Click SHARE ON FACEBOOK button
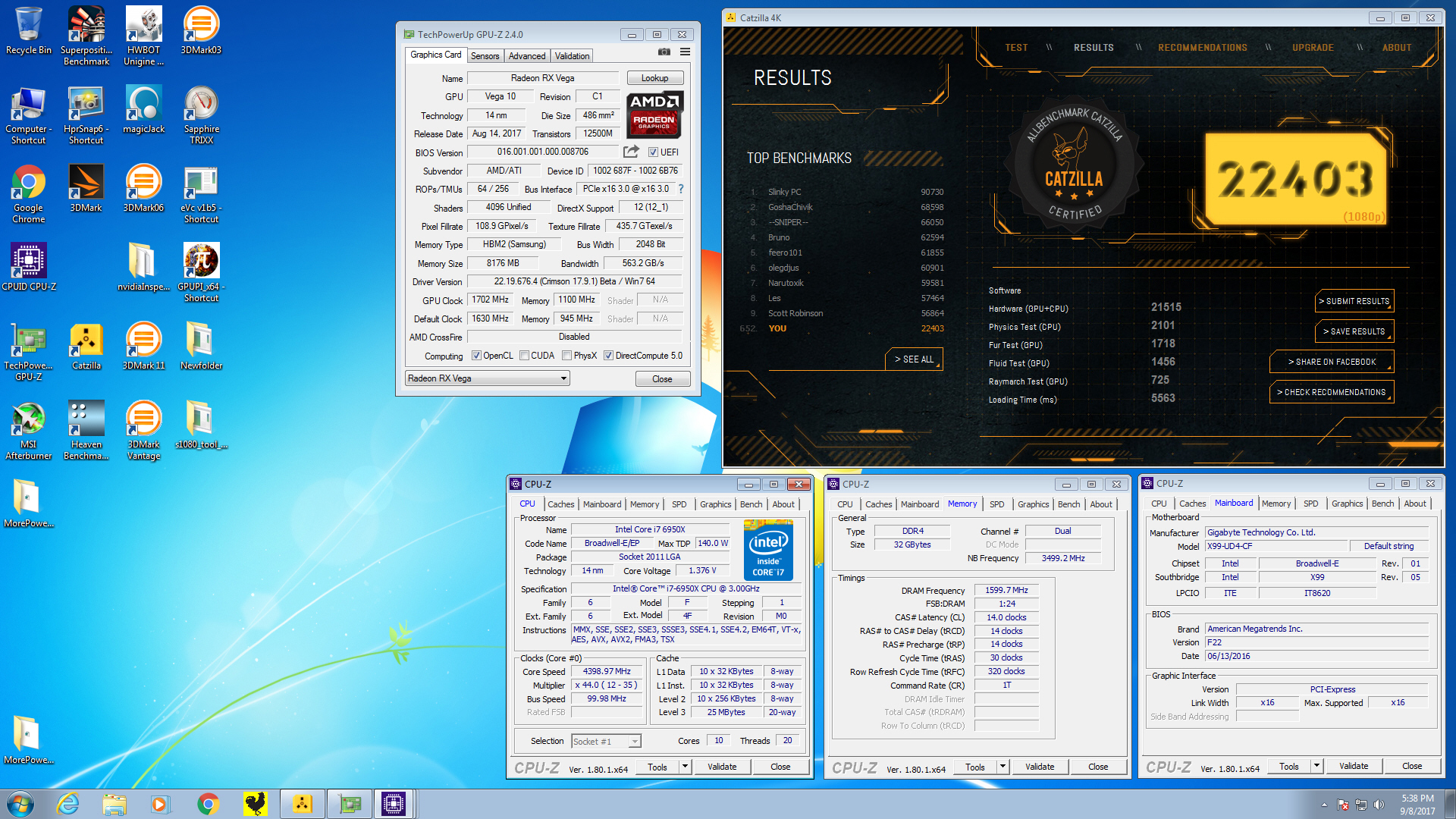Image resolution: width=1456 pixels, height=819 pixels. 1332,362
